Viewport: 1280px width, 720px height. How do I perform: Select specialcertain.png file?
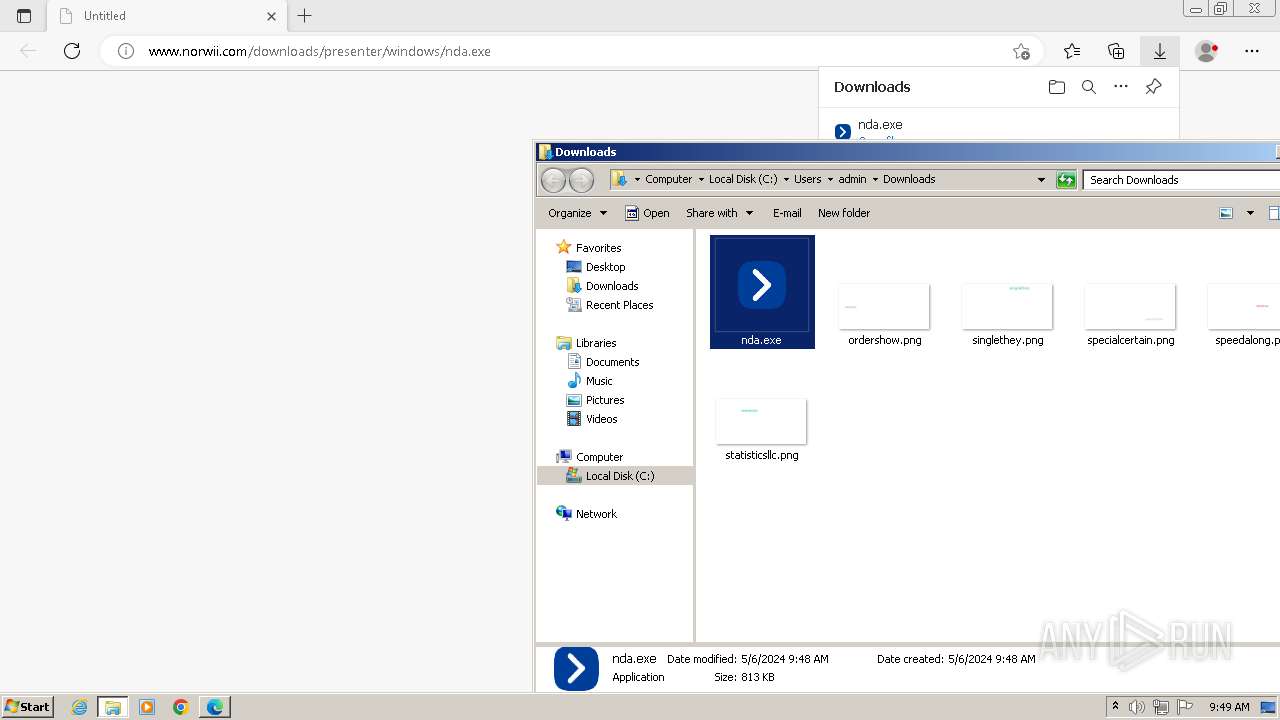click(x=1131, y=315)
